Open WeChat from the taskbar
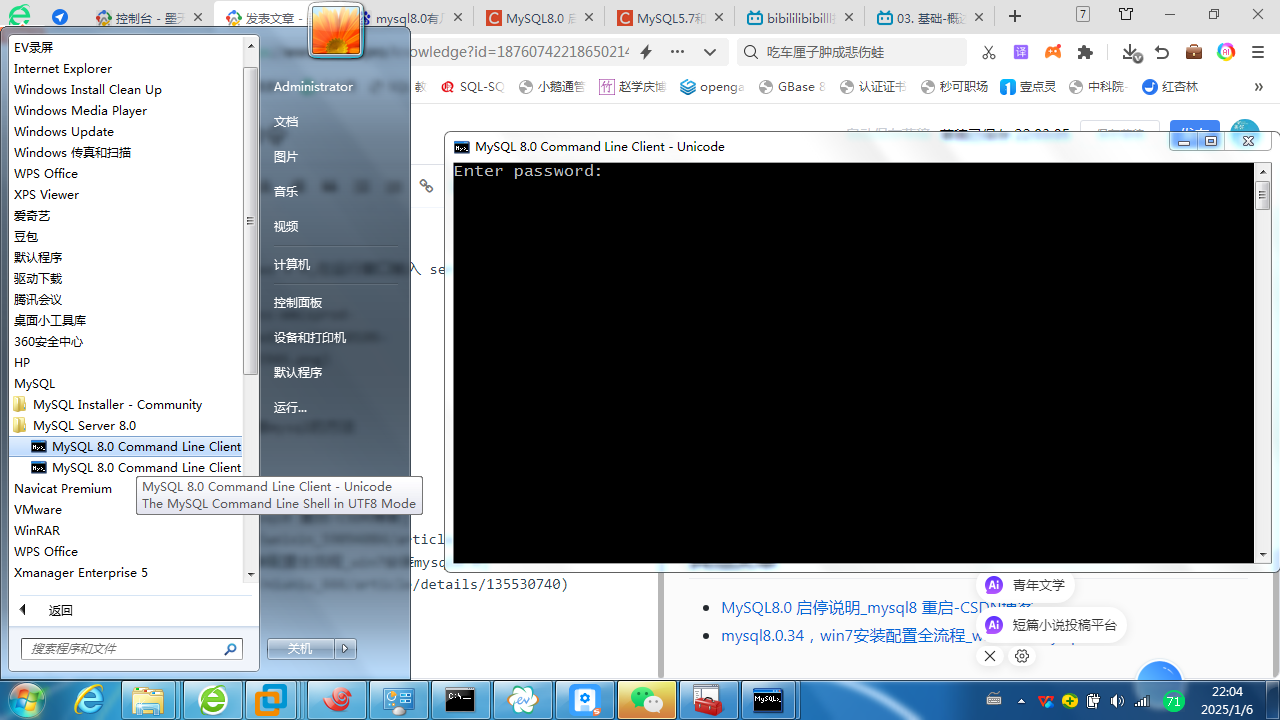 click(x=646, y=701)
